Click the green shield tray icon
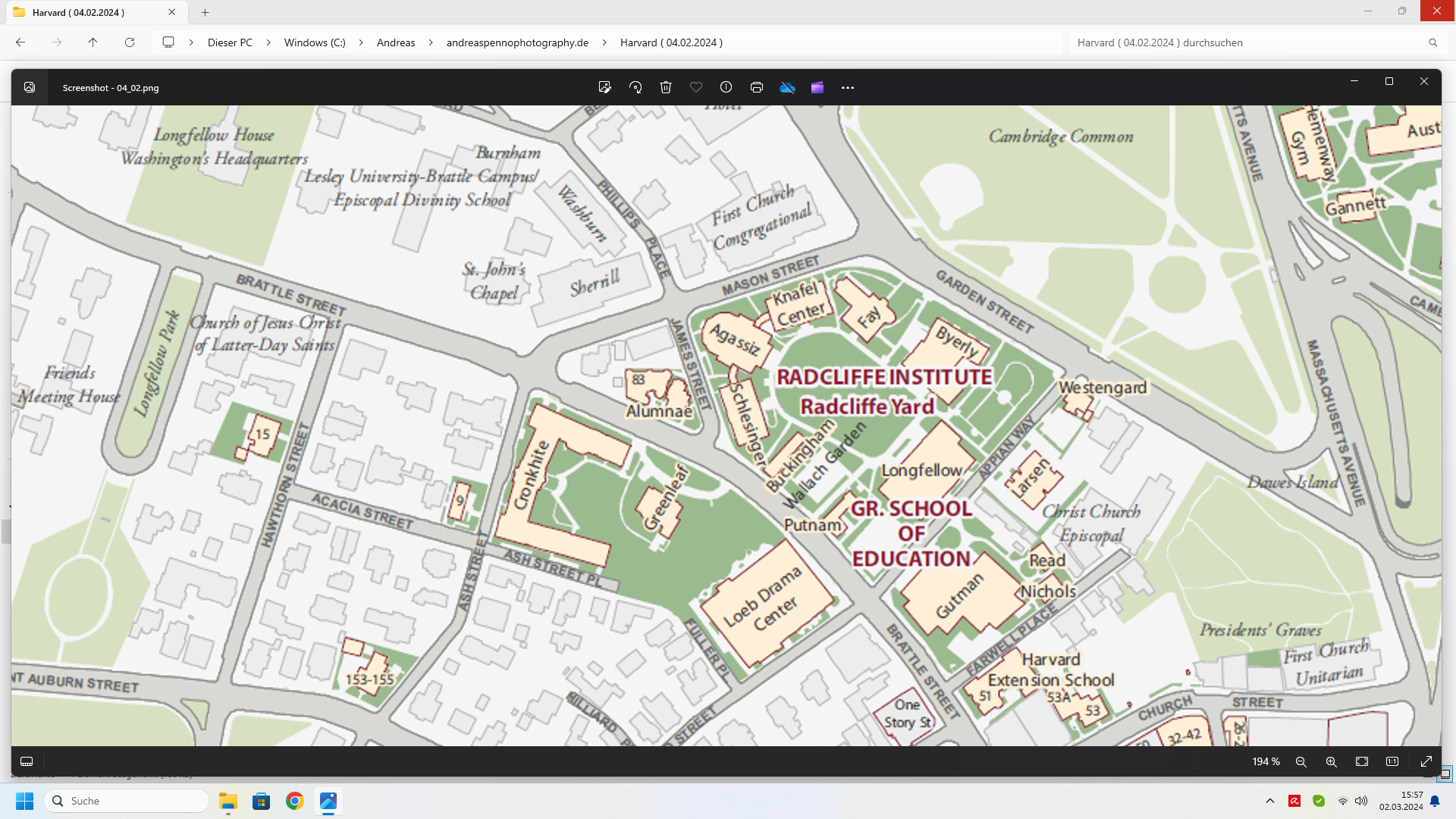The width and height of the screenshot is (1456, 819). (x=1319, y=801)
